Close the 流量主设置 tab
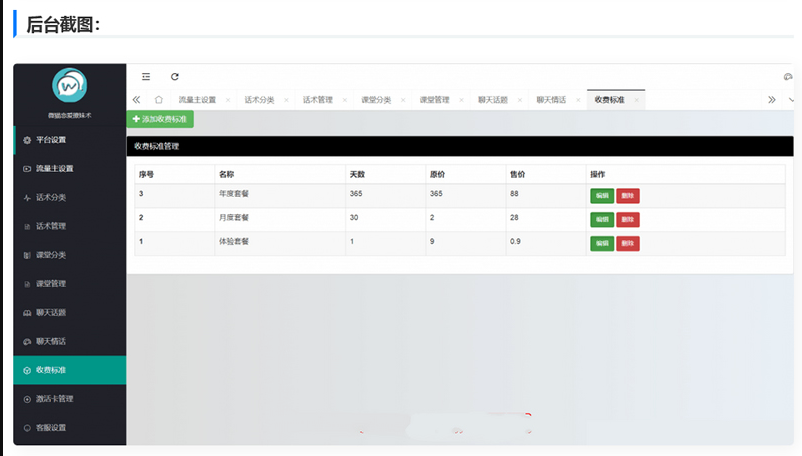Screen dimensions: 802x456 [228, 100]
